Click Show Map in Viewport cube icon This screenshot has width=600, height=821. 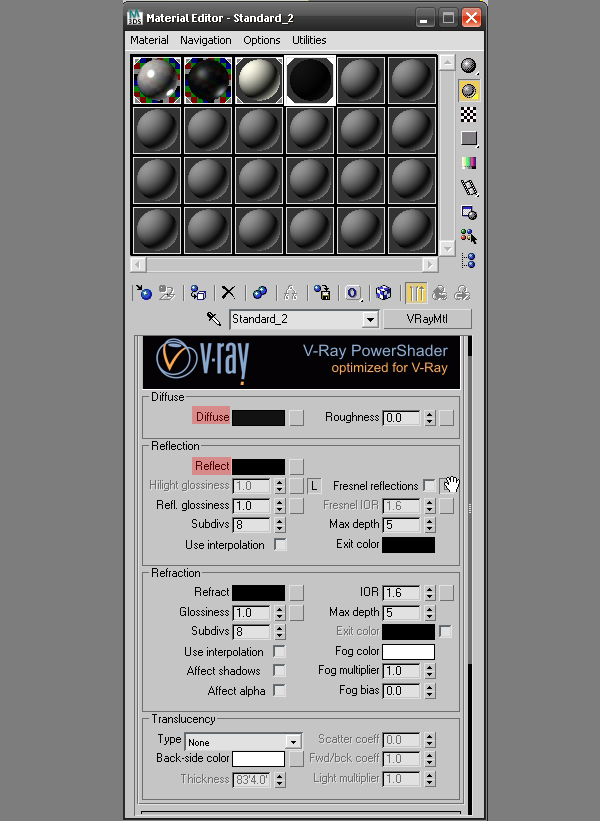[384, 293]
